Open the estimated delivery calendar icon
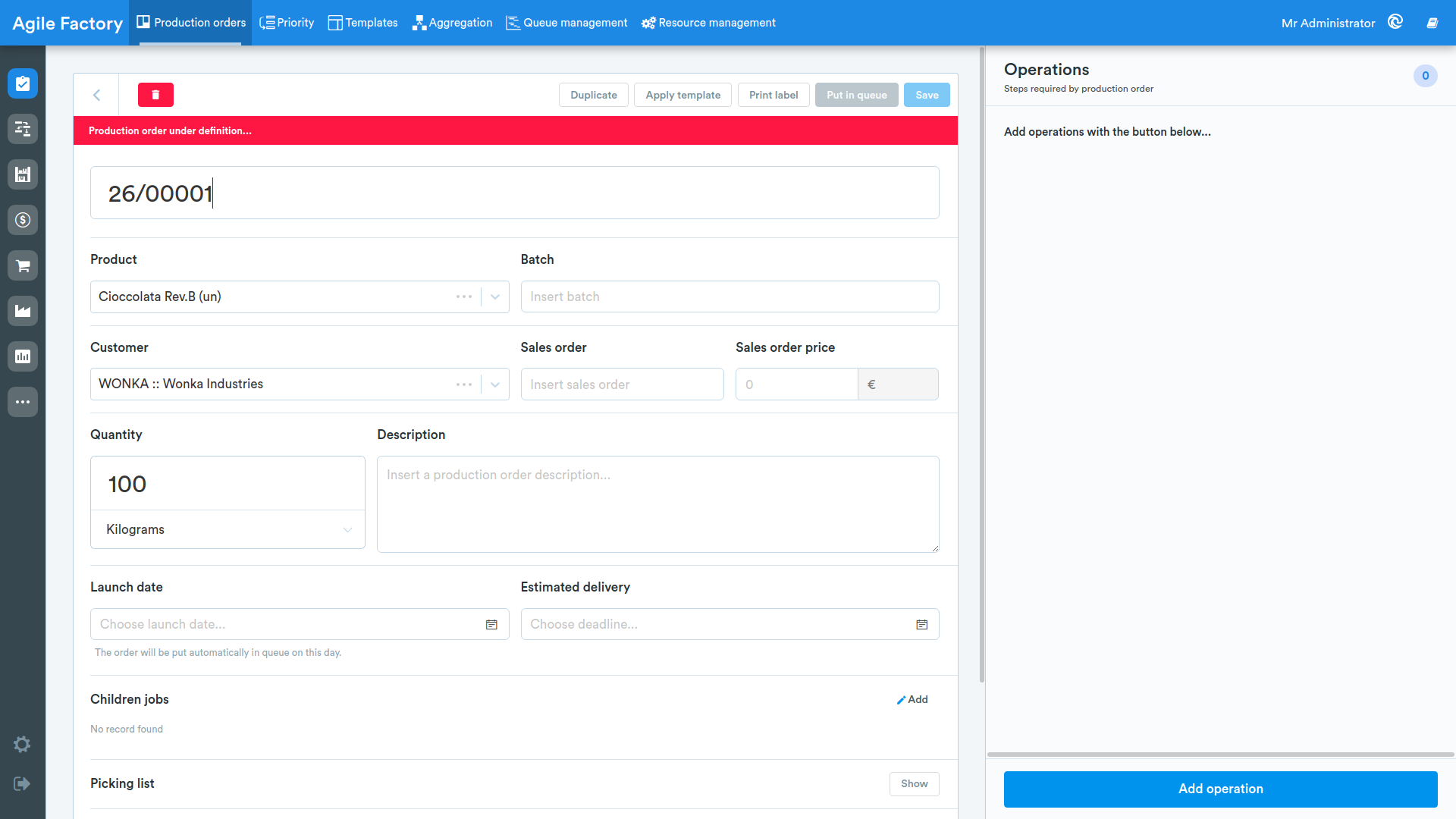The height and width of the screenshot is (819, 1456). point(922,624)
